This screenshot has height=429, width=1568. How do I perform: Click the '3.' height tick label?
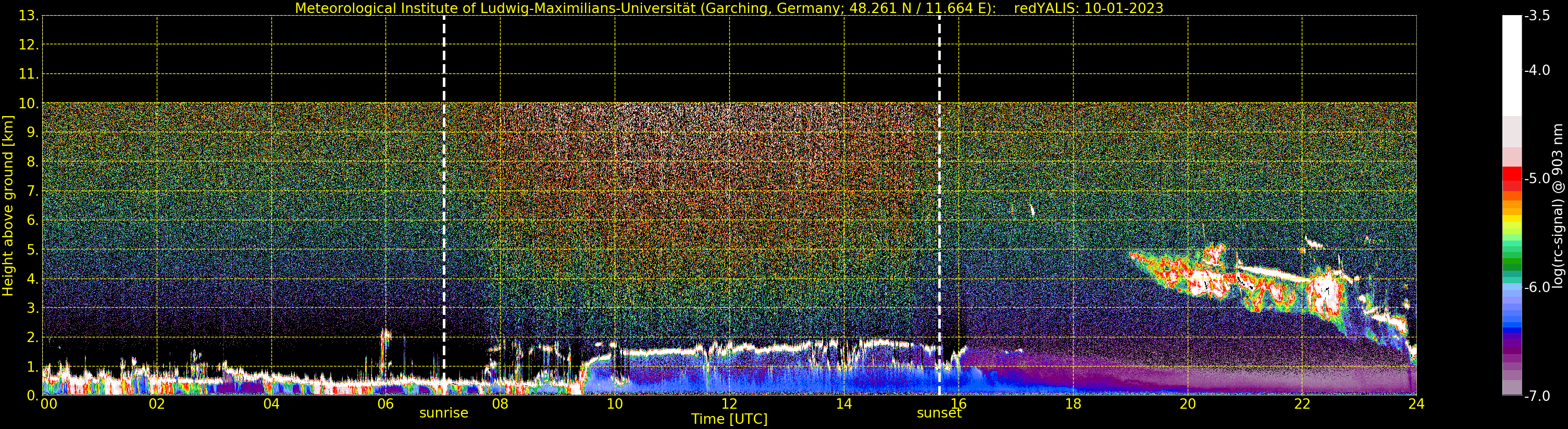[x=33, y=308]
